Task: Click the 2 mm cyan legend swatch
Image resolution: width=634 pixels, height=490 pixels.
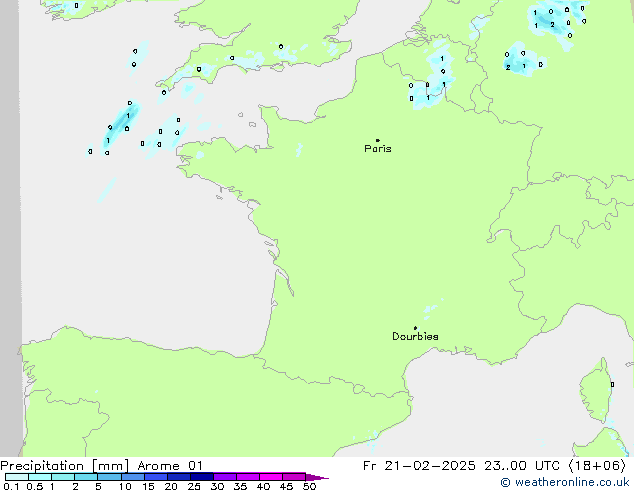Action: click(x=86, y=477)
